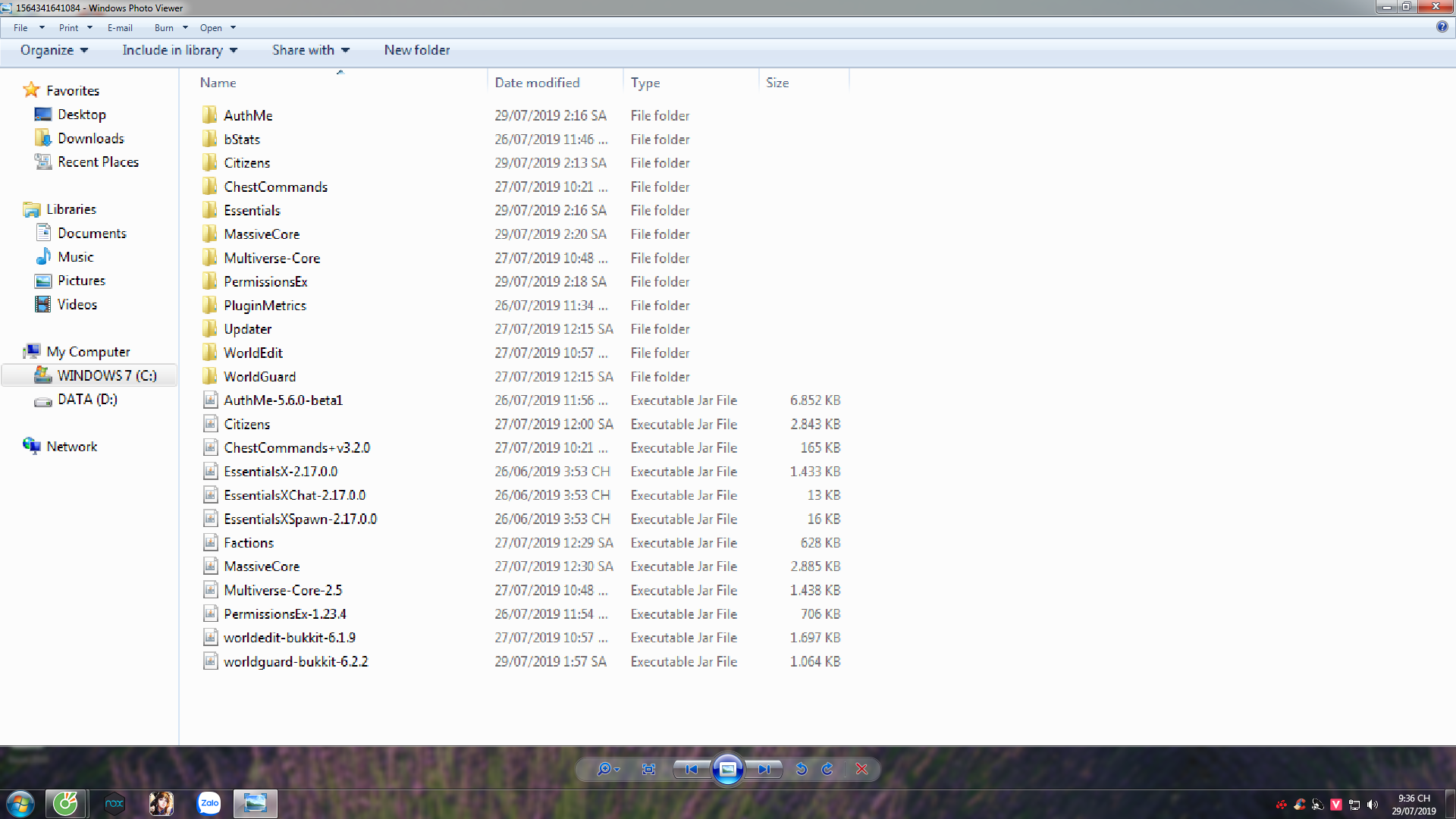Viewport: 1456px width, 819px height.
Task: Click the Windows Start orb
Action: coord(20,803)
